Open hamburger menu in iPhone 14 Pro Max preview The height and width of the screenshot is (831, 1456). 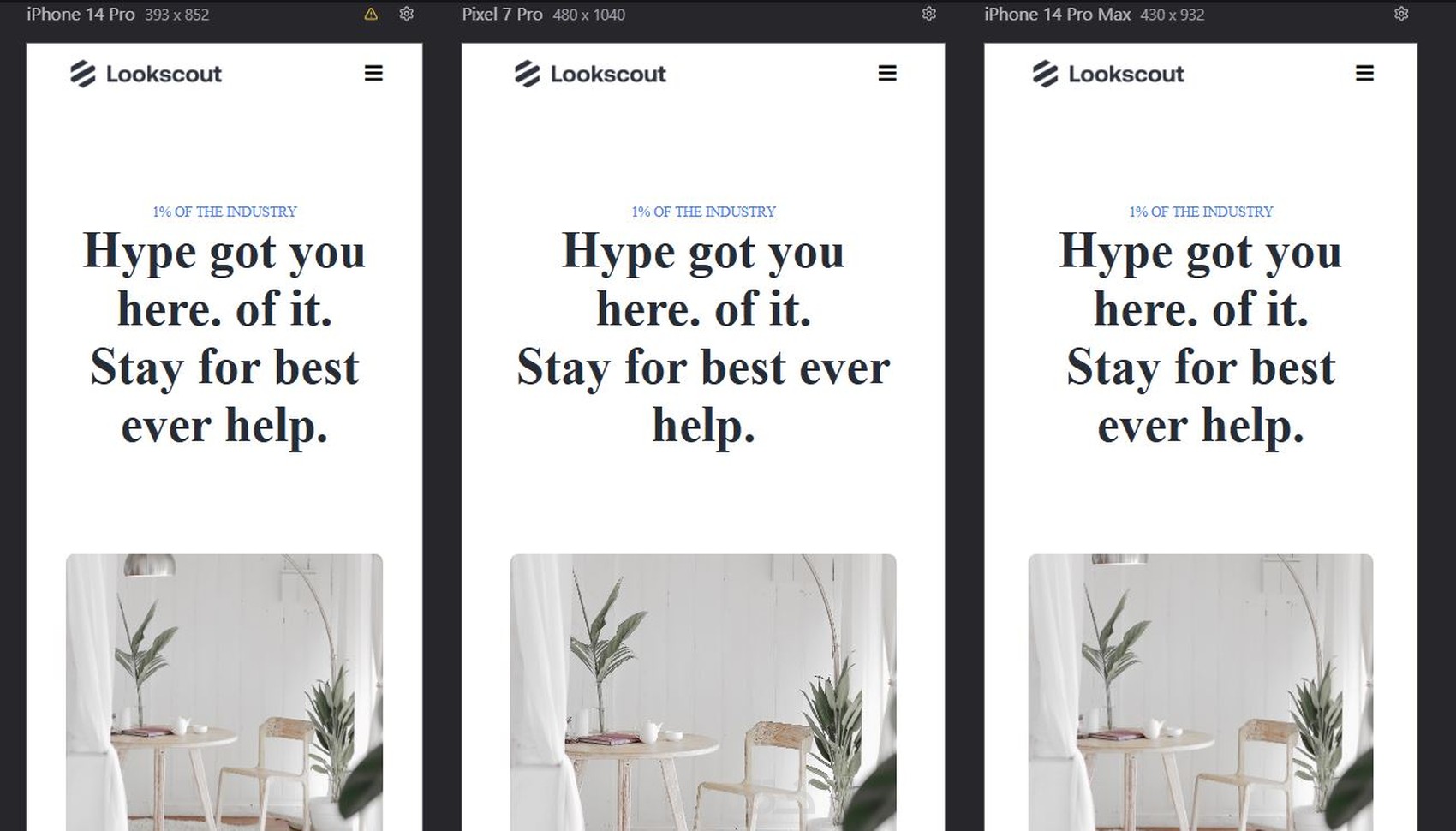tap(1364, 73)
